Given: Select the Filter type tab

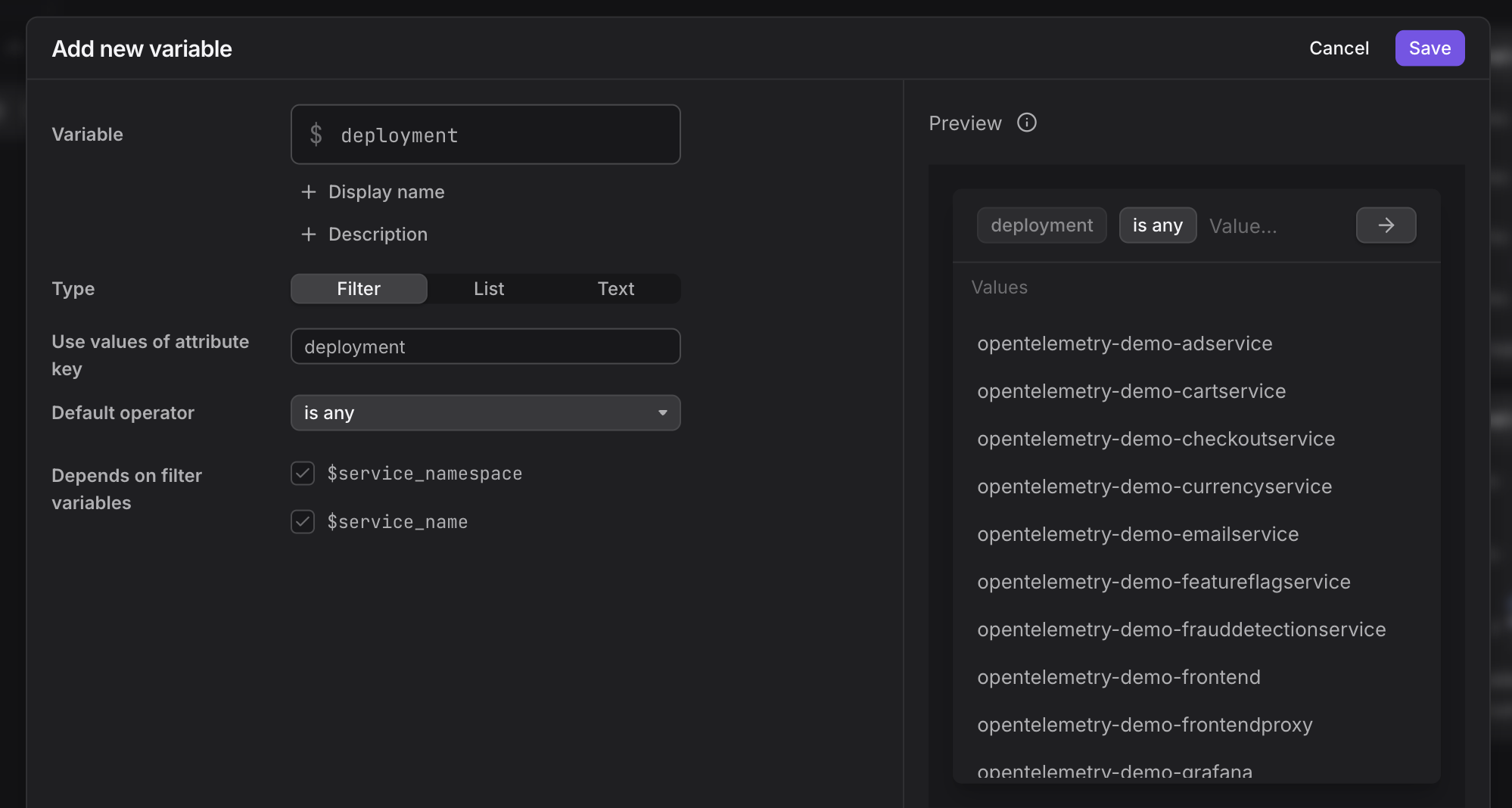Looking at the screenshot, I should 359,289.
